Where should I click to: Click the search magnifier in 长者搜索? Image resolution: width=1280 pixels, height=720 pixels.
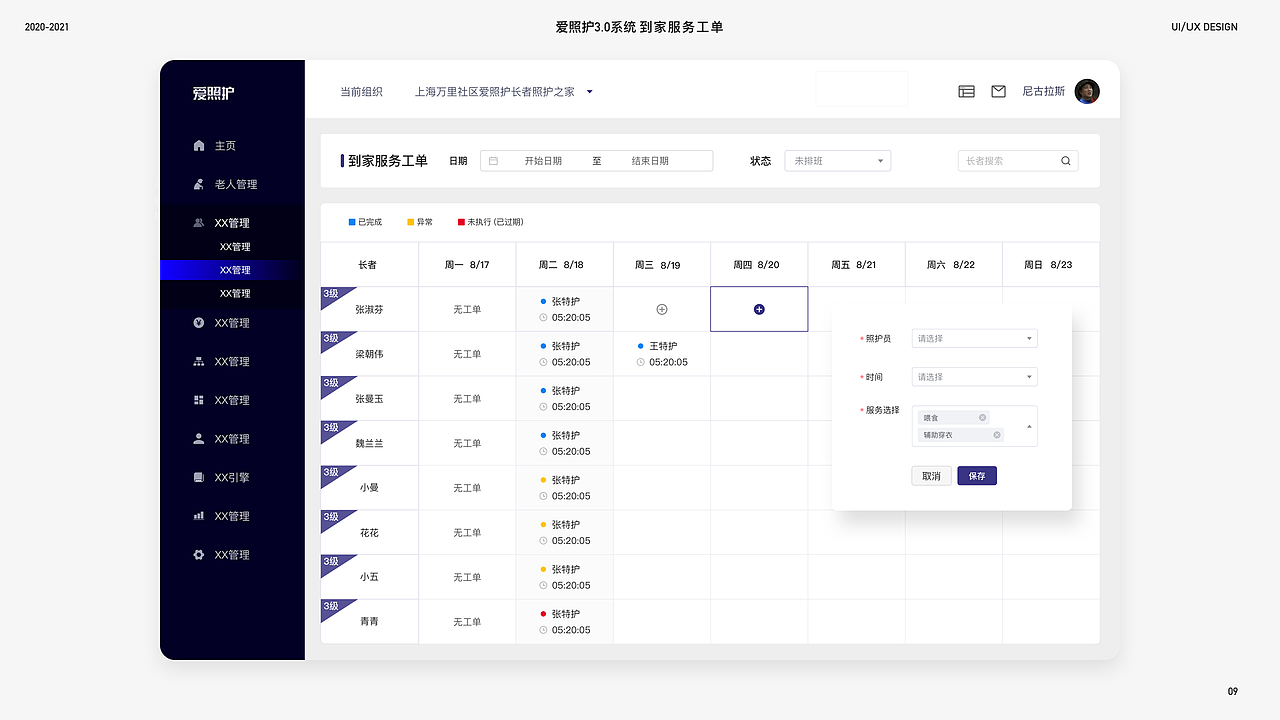click(x=1066, y=161)
